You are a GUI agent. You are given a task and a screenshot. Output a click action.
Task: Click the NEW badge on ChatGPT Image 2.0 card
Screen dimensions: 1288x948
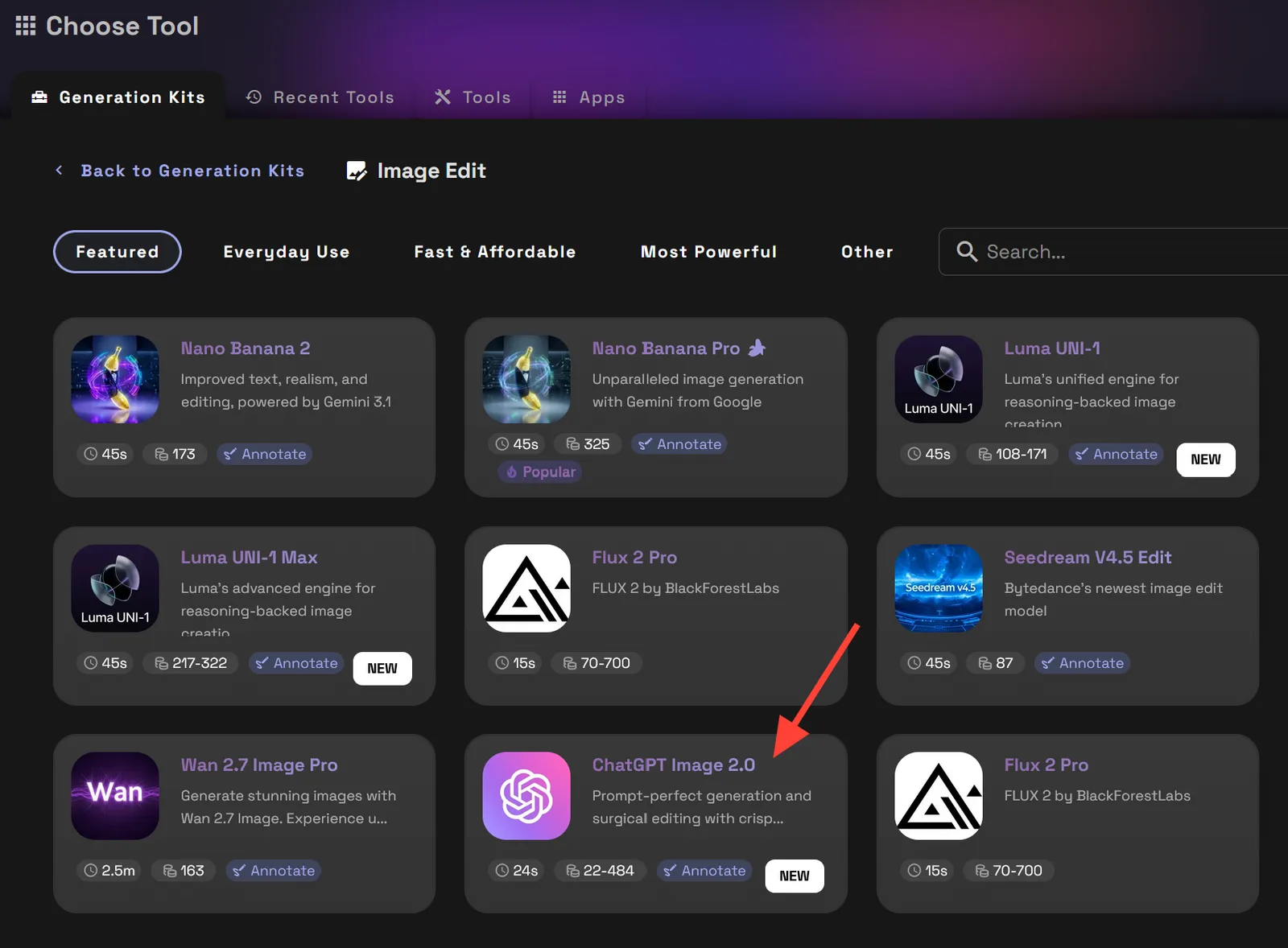(x=795, y=876)
